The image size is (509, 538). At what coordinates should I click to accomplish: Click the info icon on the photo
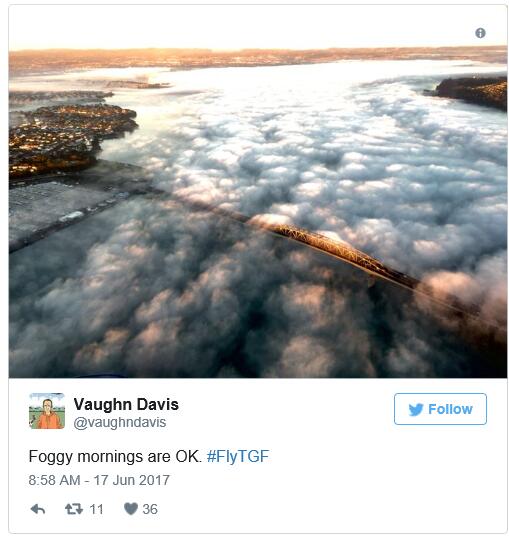coord(480,33)
